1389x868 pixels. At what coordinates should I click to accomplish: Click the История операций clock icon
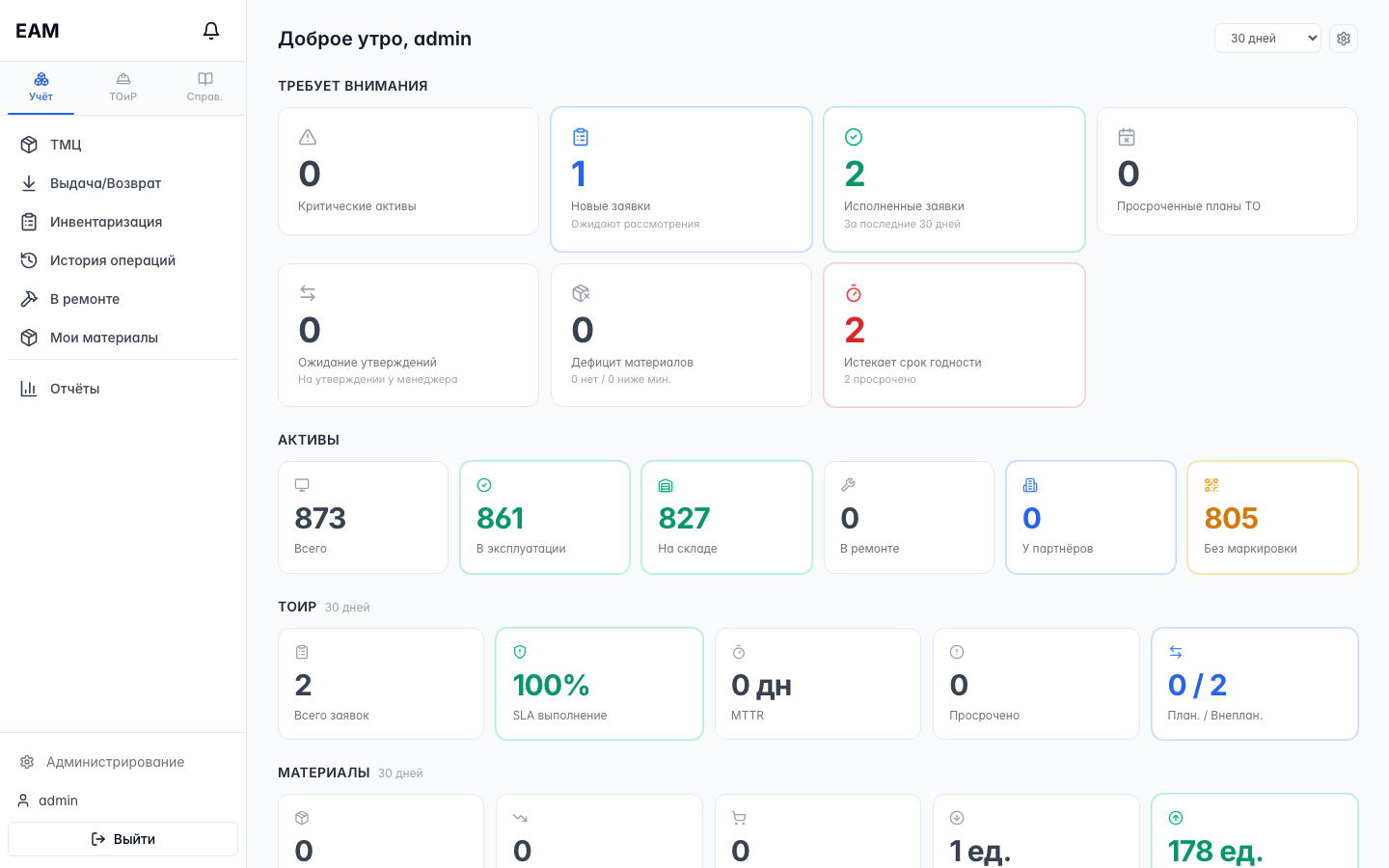coord(29,260)
